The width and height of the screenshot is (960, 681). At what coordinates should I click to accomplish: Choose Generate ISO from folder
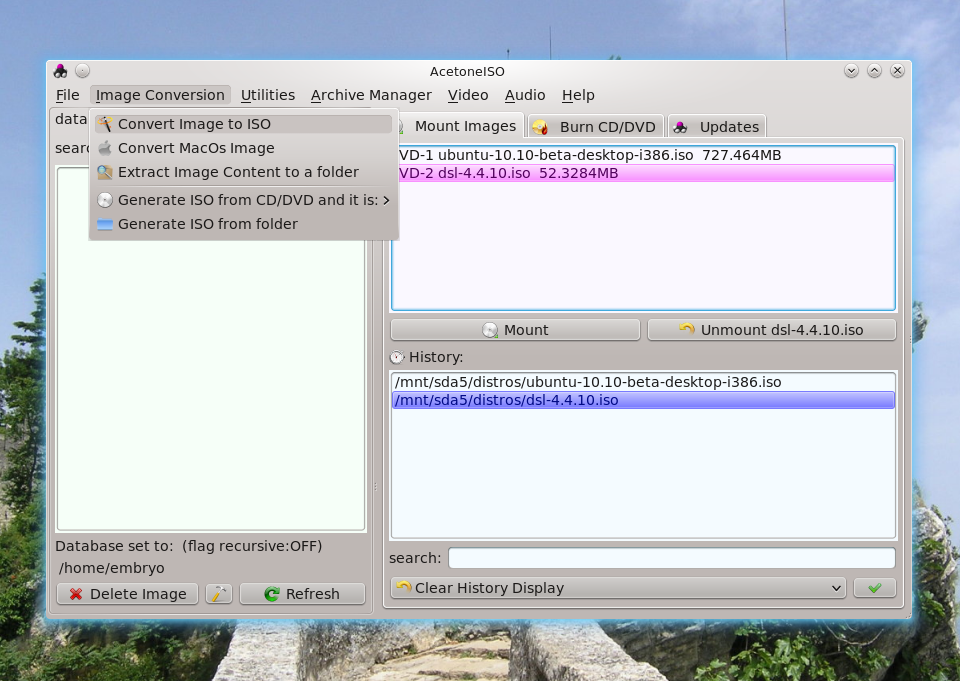pos(244,224)
